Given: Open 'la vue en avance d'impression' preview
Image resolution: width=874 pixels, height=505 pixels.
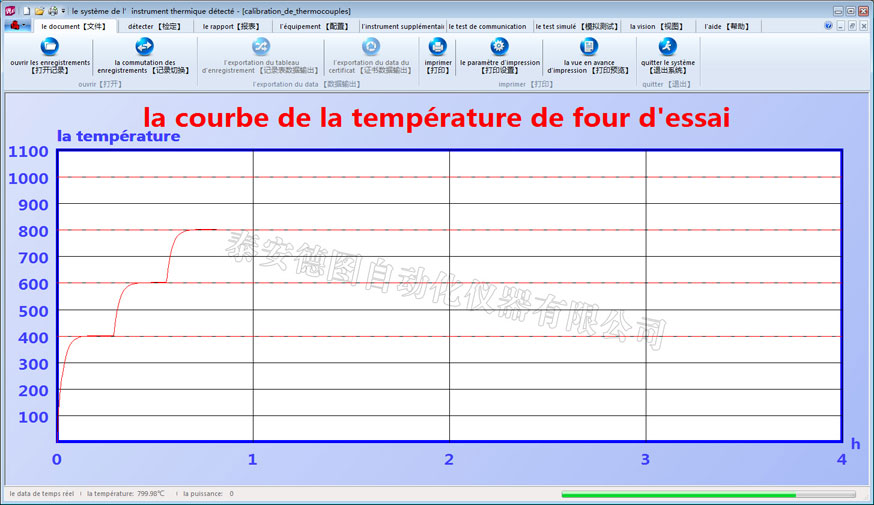Looking at the screenshot, I should coord(589,46).
